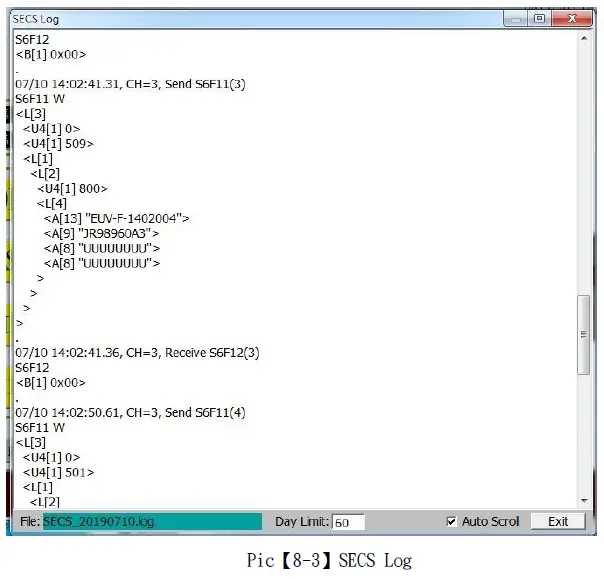Click log line 'Send S6F11(3)'

pos(130,84)
